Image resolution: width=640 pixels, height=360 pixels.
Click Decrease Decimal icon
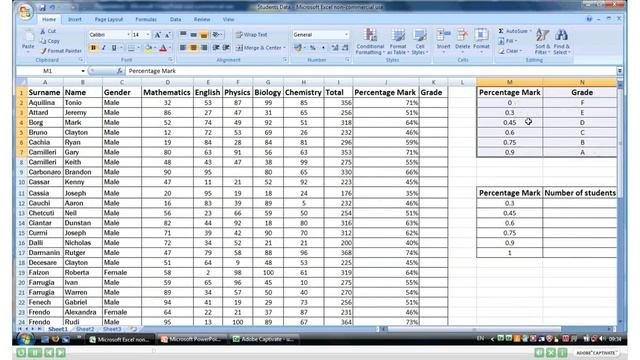(x=345, y=48)
